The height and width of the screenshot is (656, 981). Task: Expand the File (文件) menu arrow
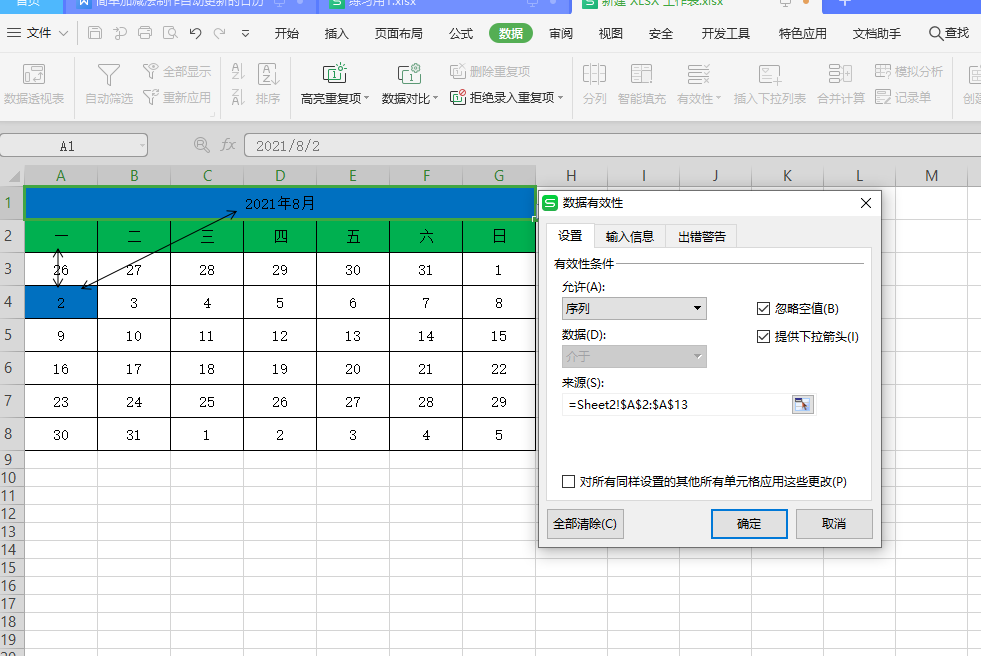(x=63, y=33)
